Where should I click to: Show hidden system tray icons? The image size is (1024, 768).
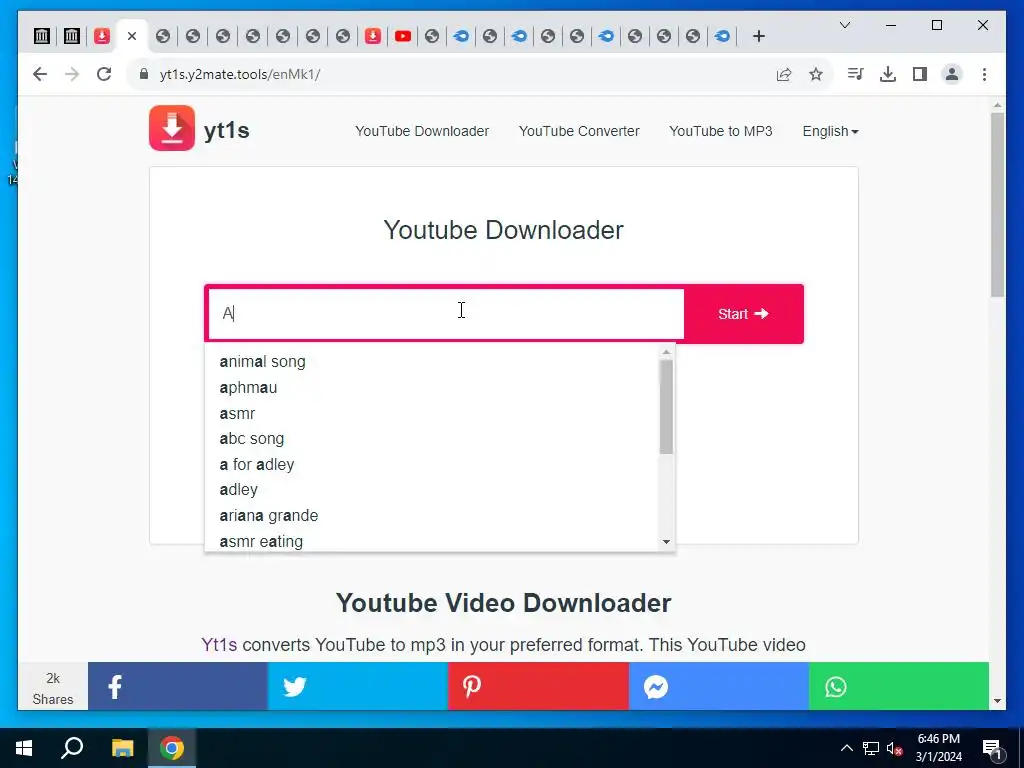pyautogui.click(x=846, y=748)
